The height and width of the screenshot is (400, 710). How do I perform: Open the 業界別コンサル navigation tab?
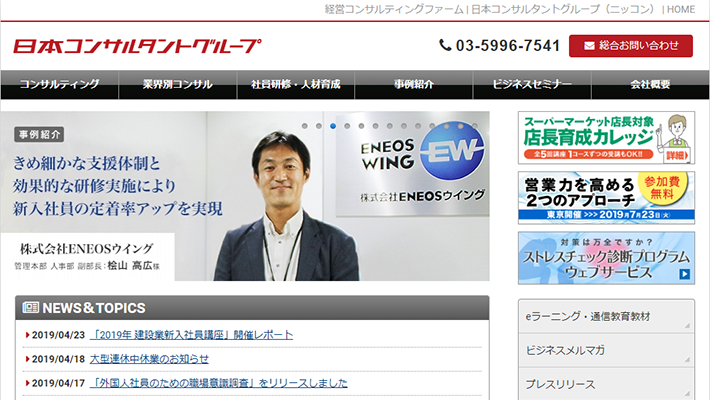click(x=178, y=84)
